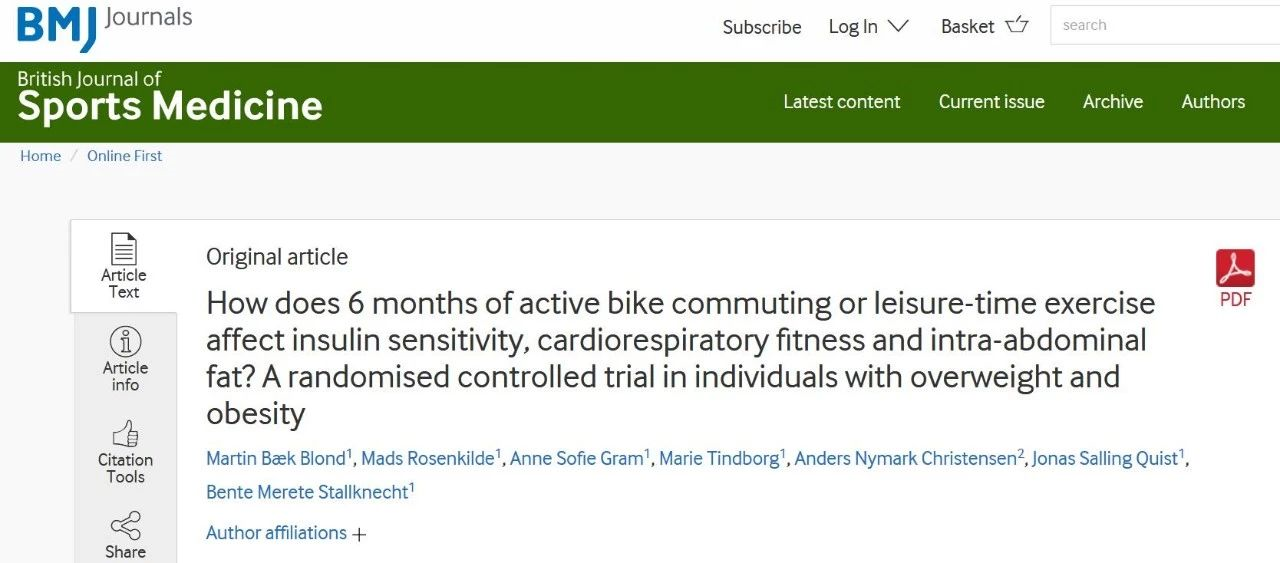Screen dimensions: 1280x563
Task: Open the Article info icon
Action: click(x=125, y=342)
